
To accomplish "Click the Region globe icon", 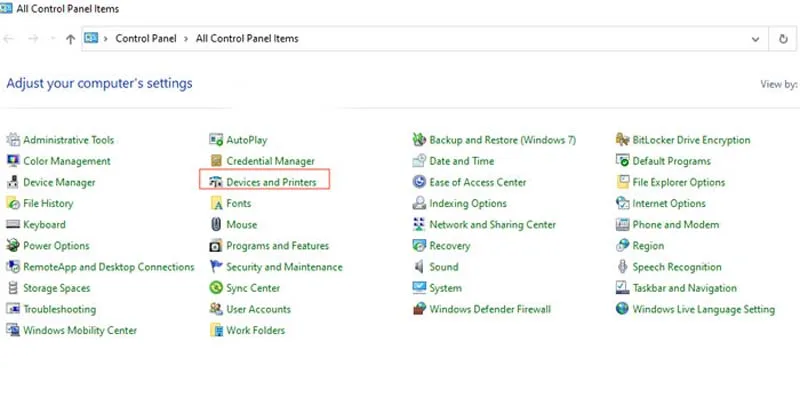I will (x=622, y=245).
